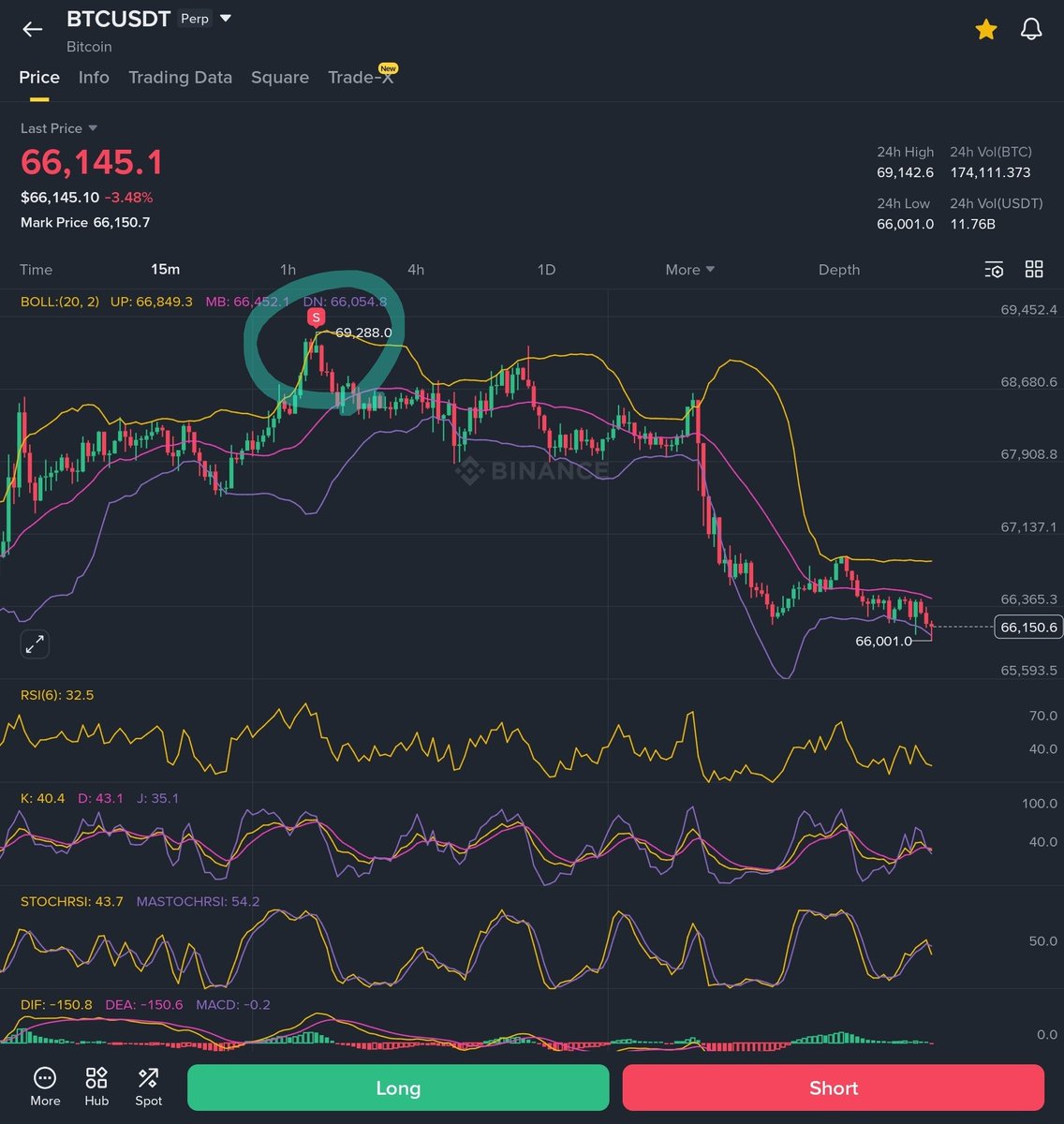Image resolution: width=1064 pixels, height=1124 pixels.
Task: Click the MB: 66,452.1 Bollinger value
Action: (248, 302)
